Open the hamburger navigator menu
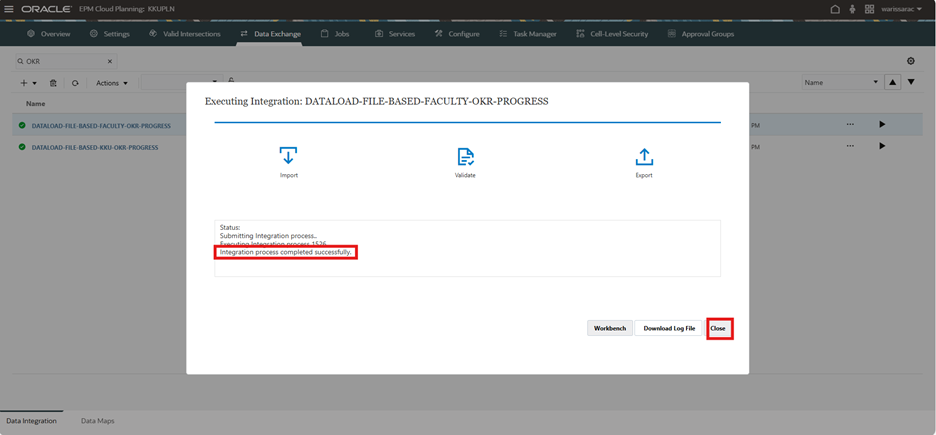 pyautogui.click(x=10, y=9)
